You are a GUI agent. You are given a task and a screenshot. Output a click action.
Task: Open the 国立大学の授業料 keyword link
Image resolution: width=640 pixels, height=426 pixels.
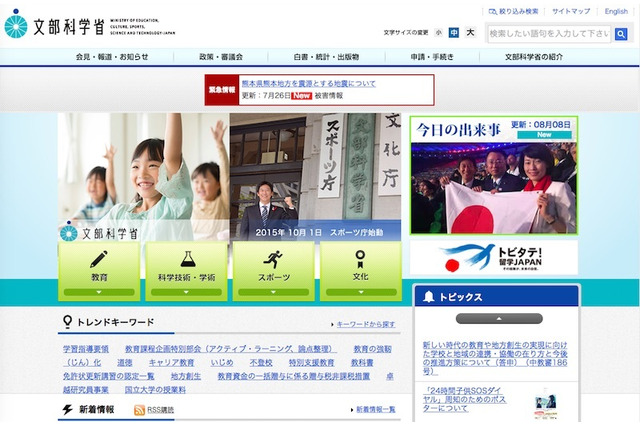pyautogui.click(x=155, y=390)
